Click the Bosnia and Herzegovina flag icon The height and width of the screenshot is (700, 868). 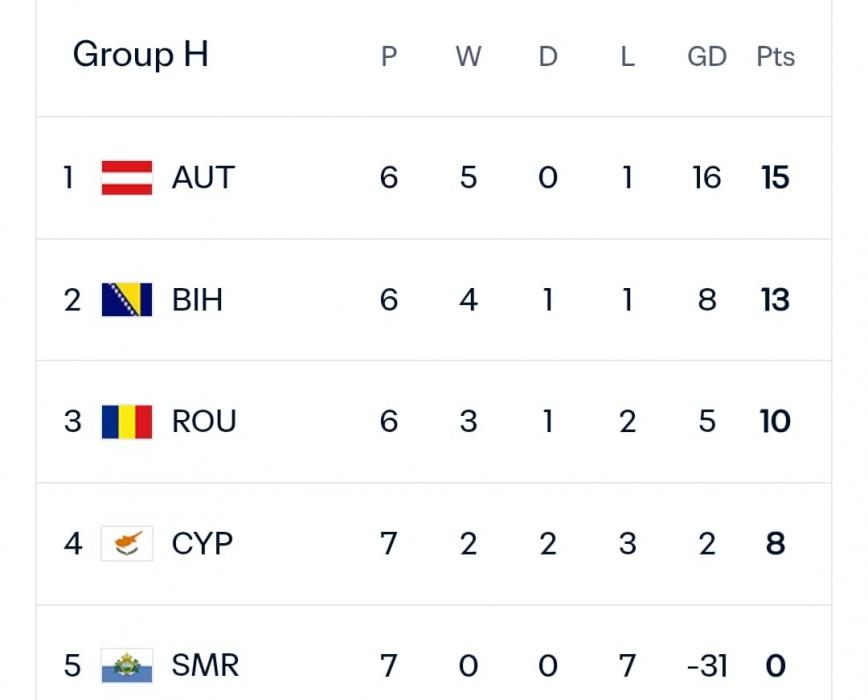[x=127, y=300]
